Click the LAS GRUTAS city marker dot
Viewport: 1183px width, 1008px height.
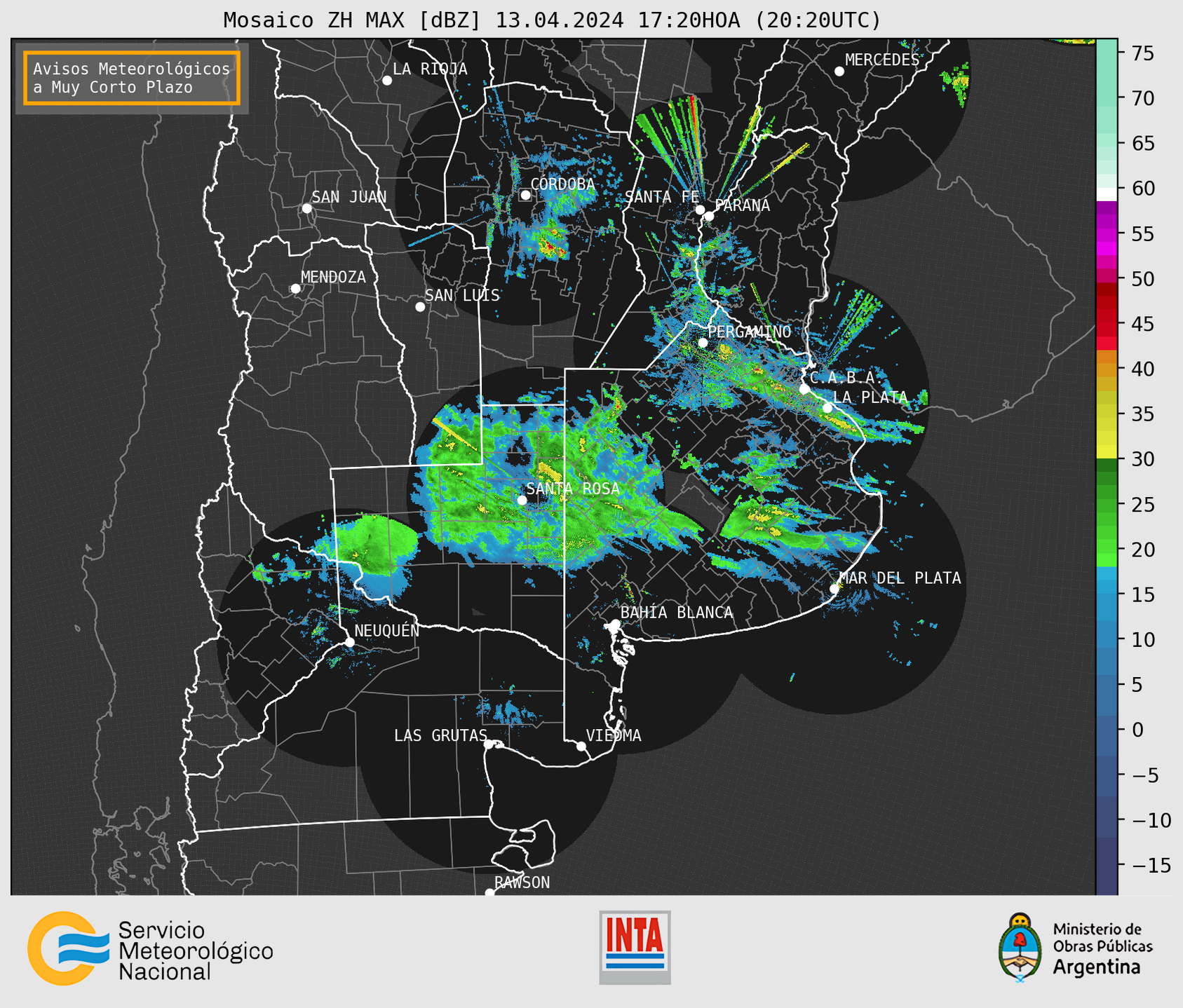pyautogui.click(x=489, y=744)
